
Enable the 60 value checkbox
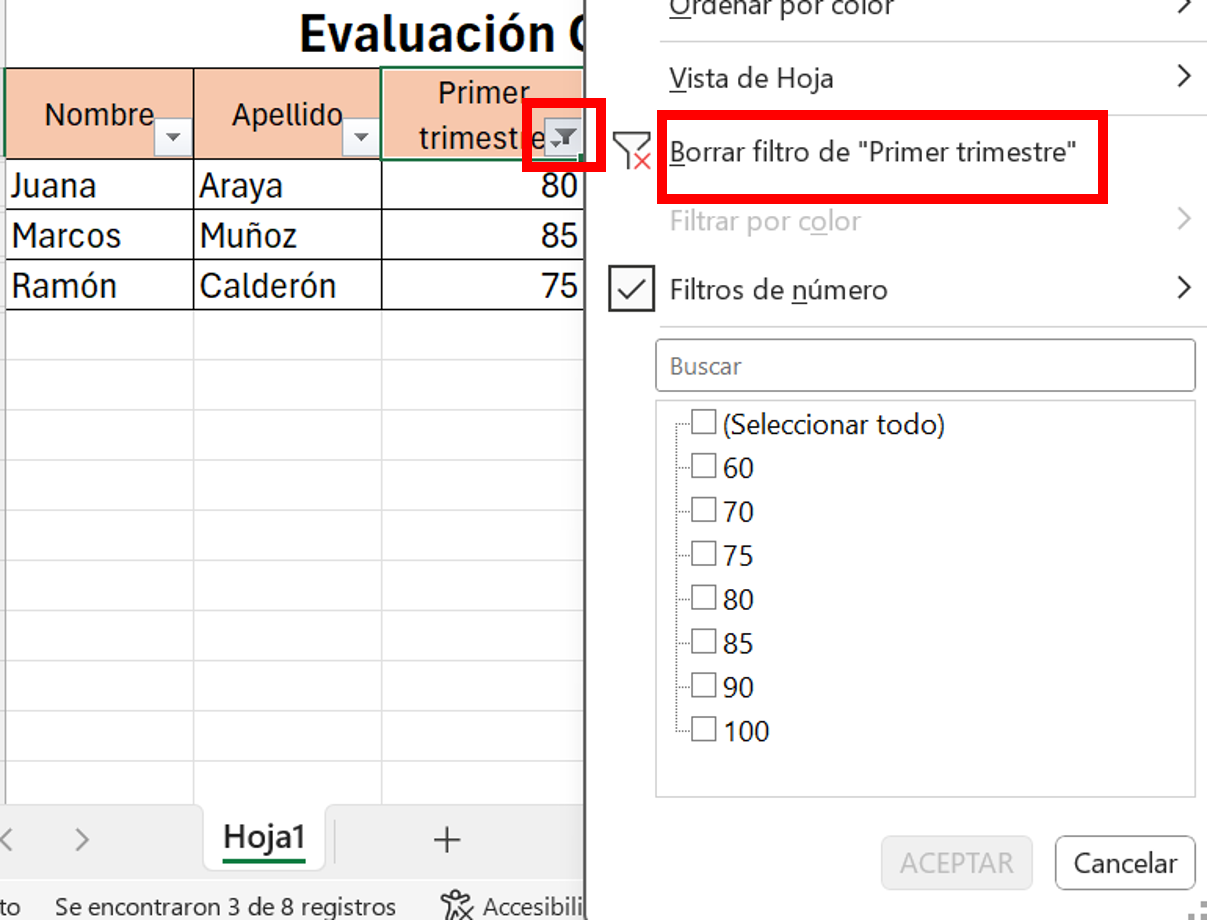(704, 466)
